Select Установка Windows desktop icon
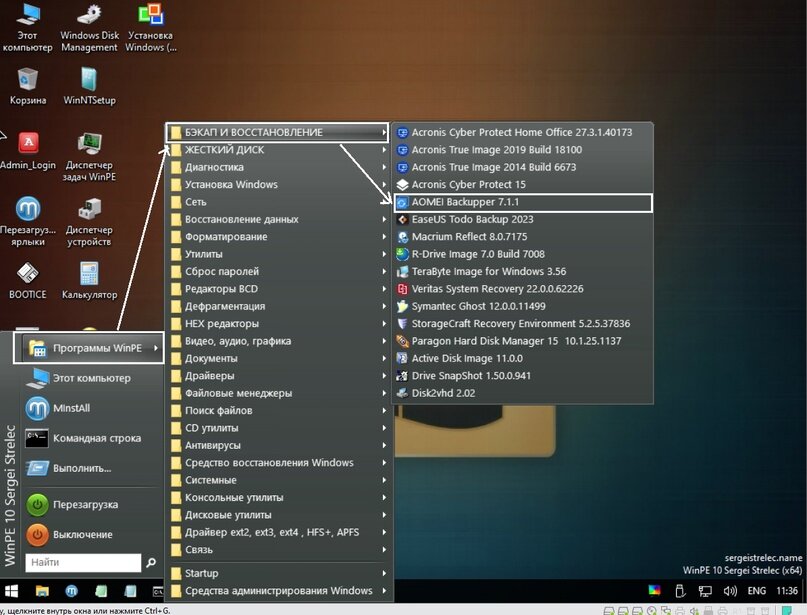This screenshot has width=807, height=615. click(x=151, y=28)
